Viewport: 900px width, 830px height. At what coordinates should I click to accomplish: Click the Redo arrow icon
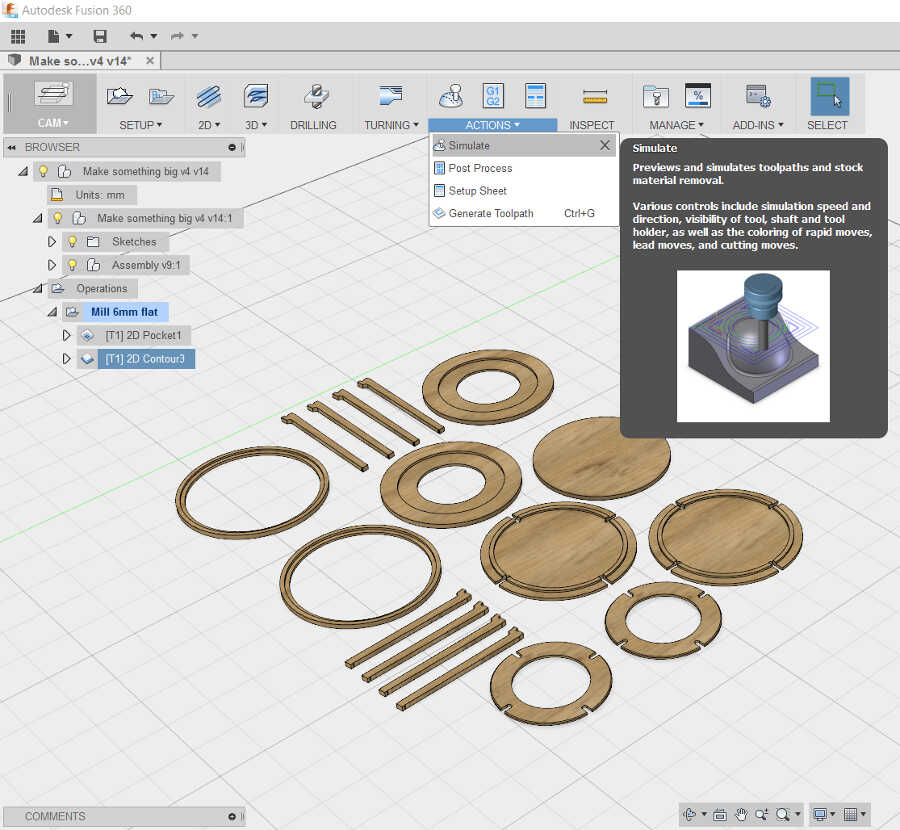point(177,36)
